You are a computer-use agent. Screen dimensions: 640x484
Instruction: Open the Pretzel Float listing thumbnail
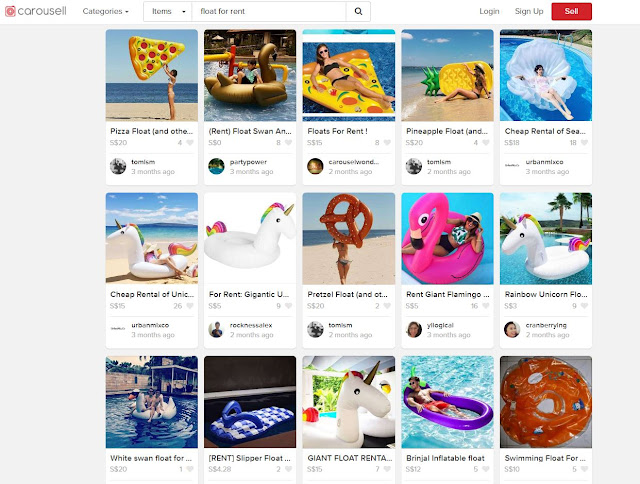[349, 239]
